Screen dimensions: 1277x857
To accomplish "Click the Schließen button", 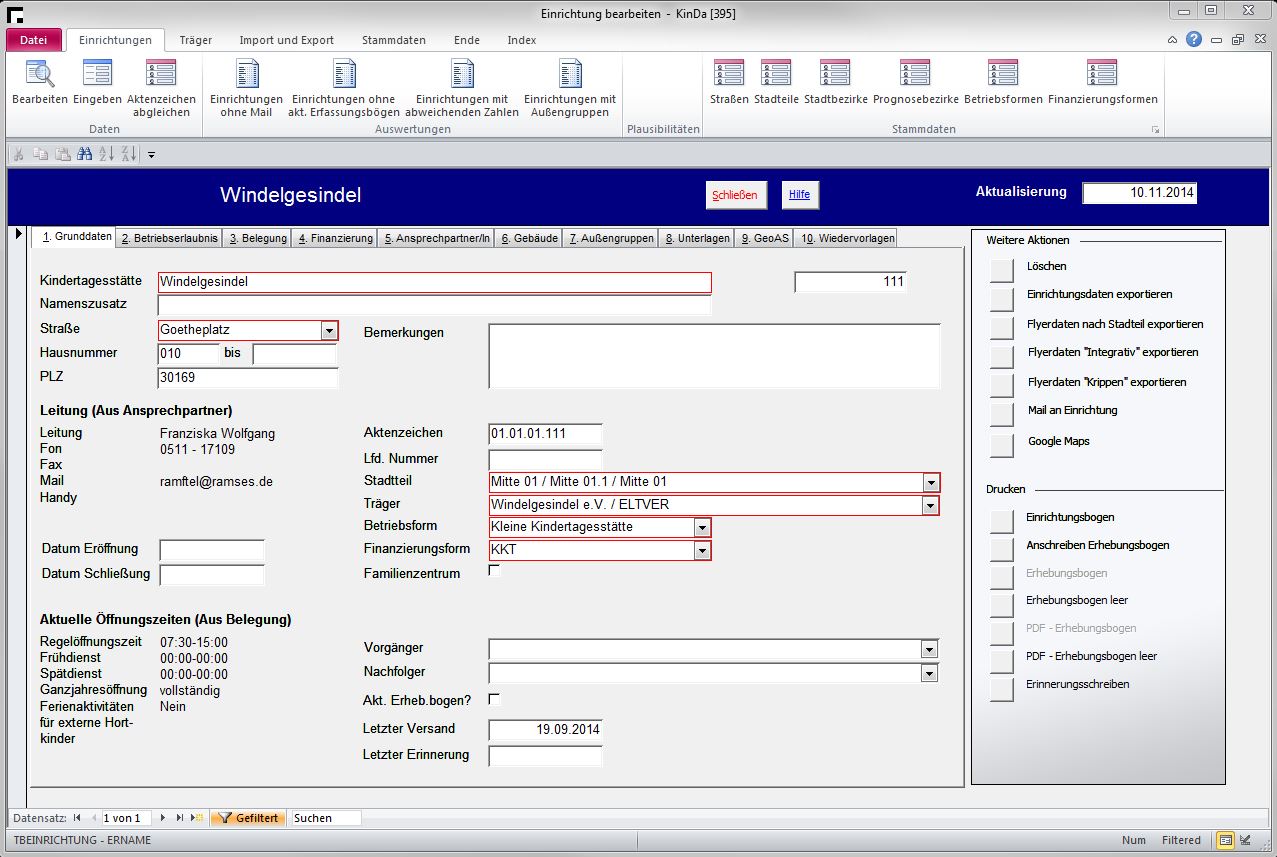I will pos(736,195).
